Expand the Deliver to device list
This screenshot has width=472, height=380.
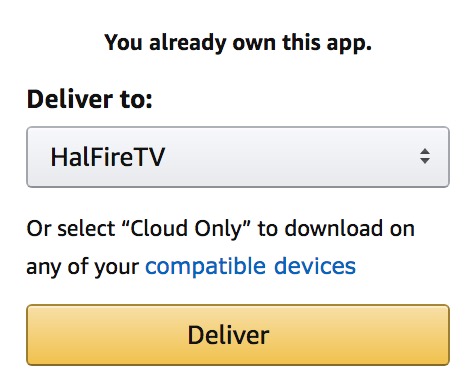pyautogui.click(x=238, y=157)
